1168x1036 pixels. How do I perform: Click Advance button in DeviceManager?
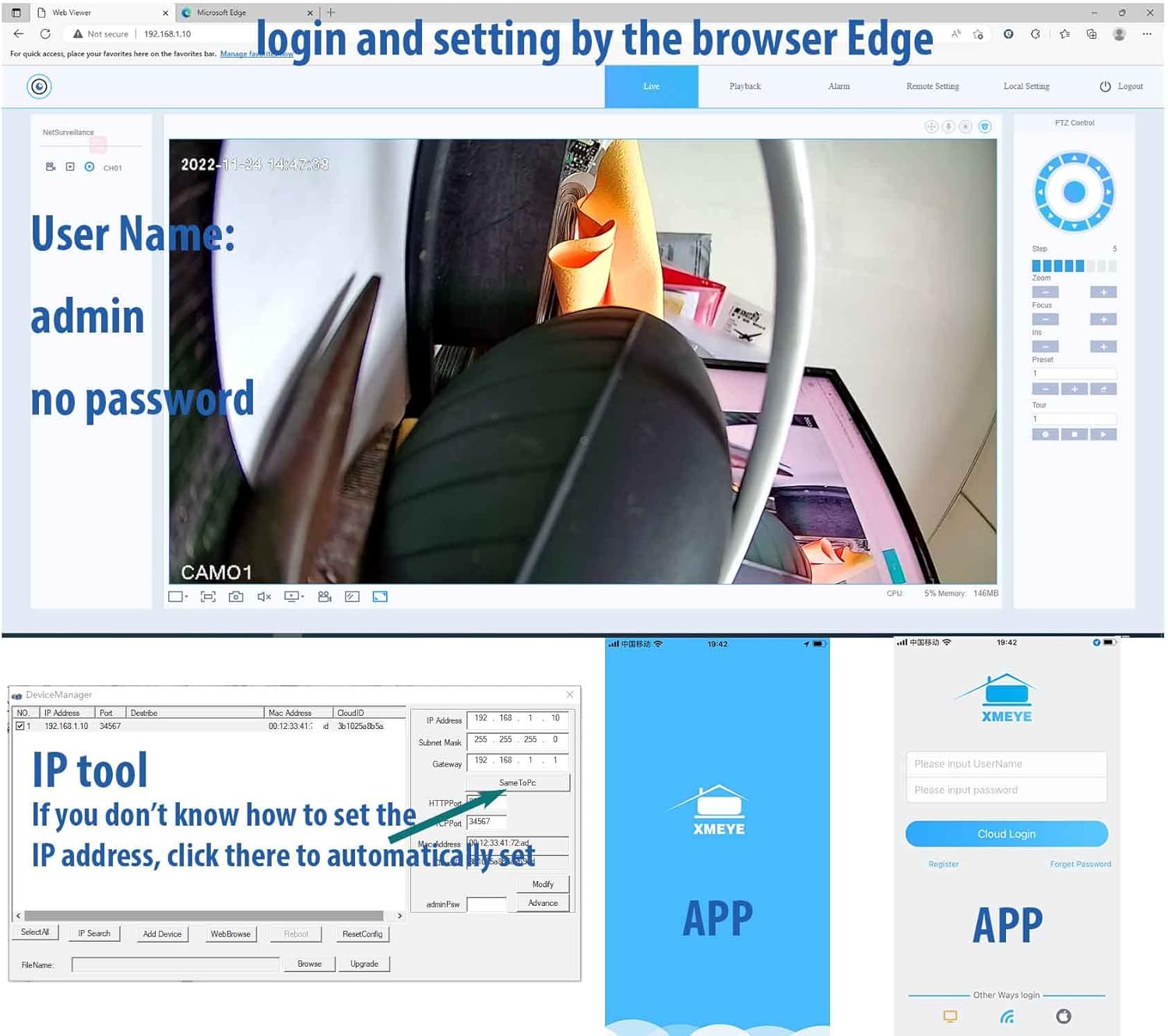(543, 903)
